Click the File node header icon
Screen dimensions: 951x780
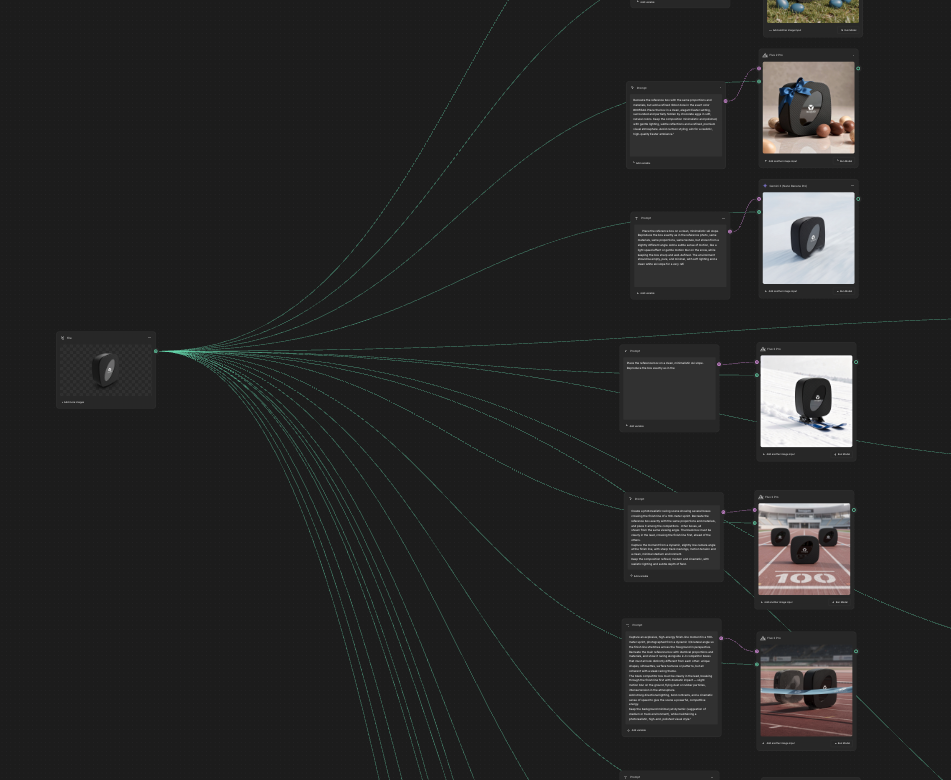click(x=62, y=338)
